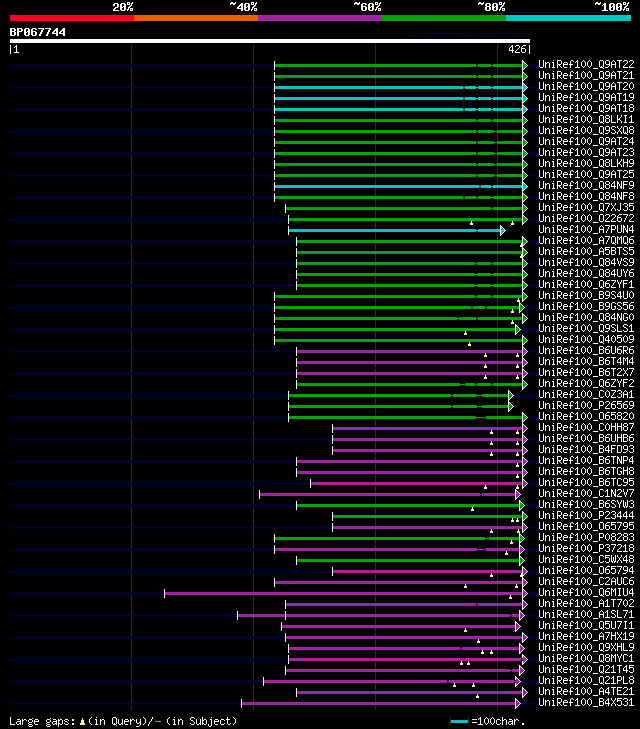Click the cyan ~100% color scale segment
640x729 pixels.
[568, 18]
